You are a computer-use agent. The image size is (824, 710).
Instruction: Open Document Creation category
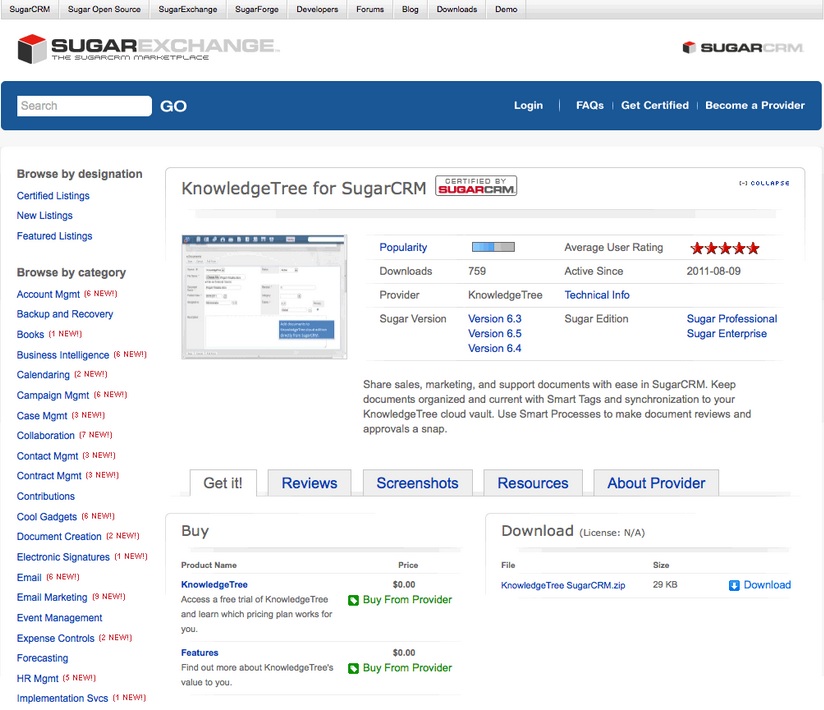(59, 537)
